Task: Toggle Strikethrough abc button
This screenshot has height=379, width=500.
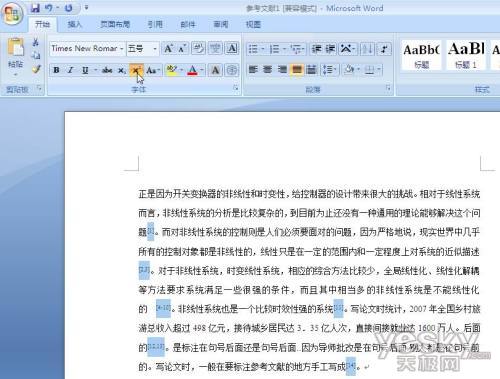Action: coord(107,70)
